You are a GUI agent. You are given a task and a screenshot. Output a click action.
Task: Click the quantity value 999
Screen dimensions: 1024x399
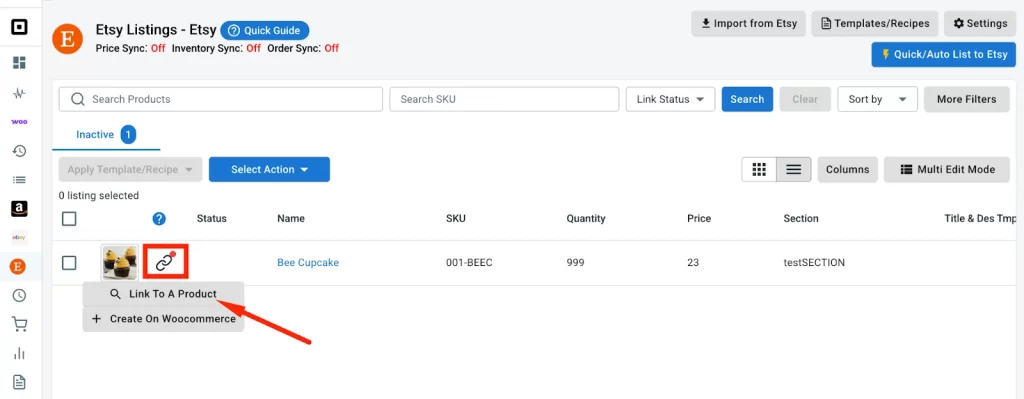[x=575, y=263]
